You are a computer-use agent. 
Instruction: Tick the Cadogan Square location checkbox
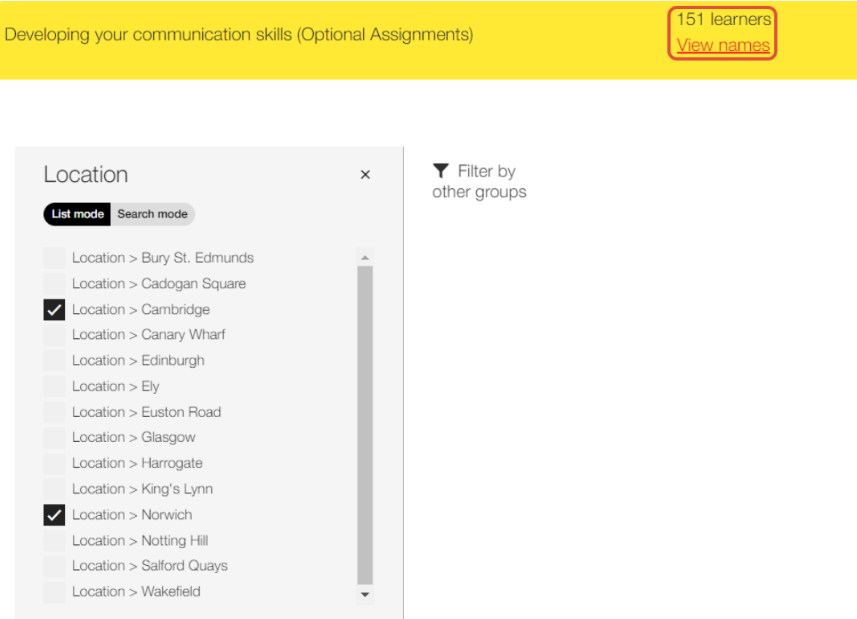(x=54, y=284)
